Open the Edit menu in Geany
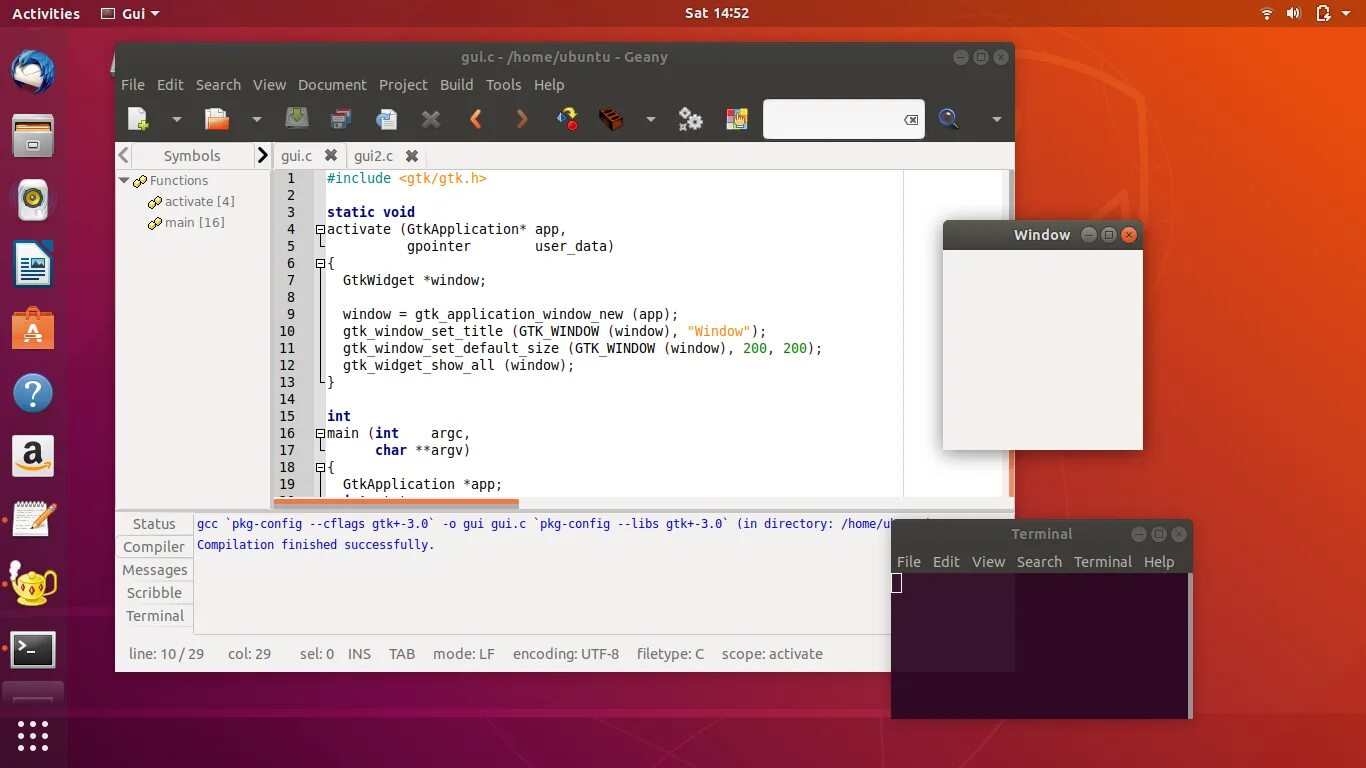This screenshot has height=768, width=1366. (170, 85)
